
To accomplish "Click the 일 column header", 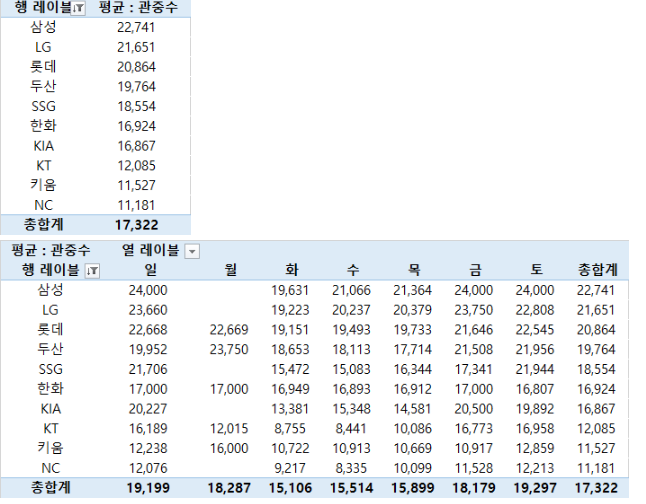I will tap(151, 270).
